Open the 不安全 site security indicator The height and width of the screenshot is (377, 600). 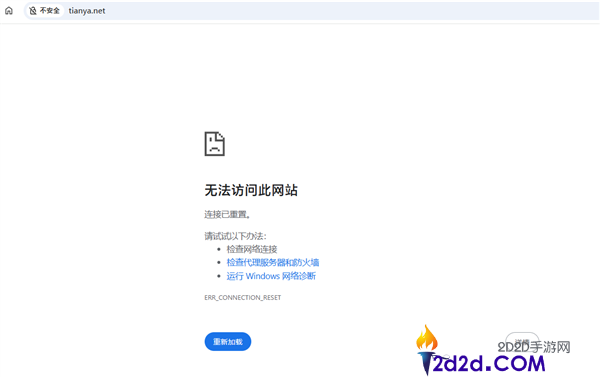(x=44, y=11)
